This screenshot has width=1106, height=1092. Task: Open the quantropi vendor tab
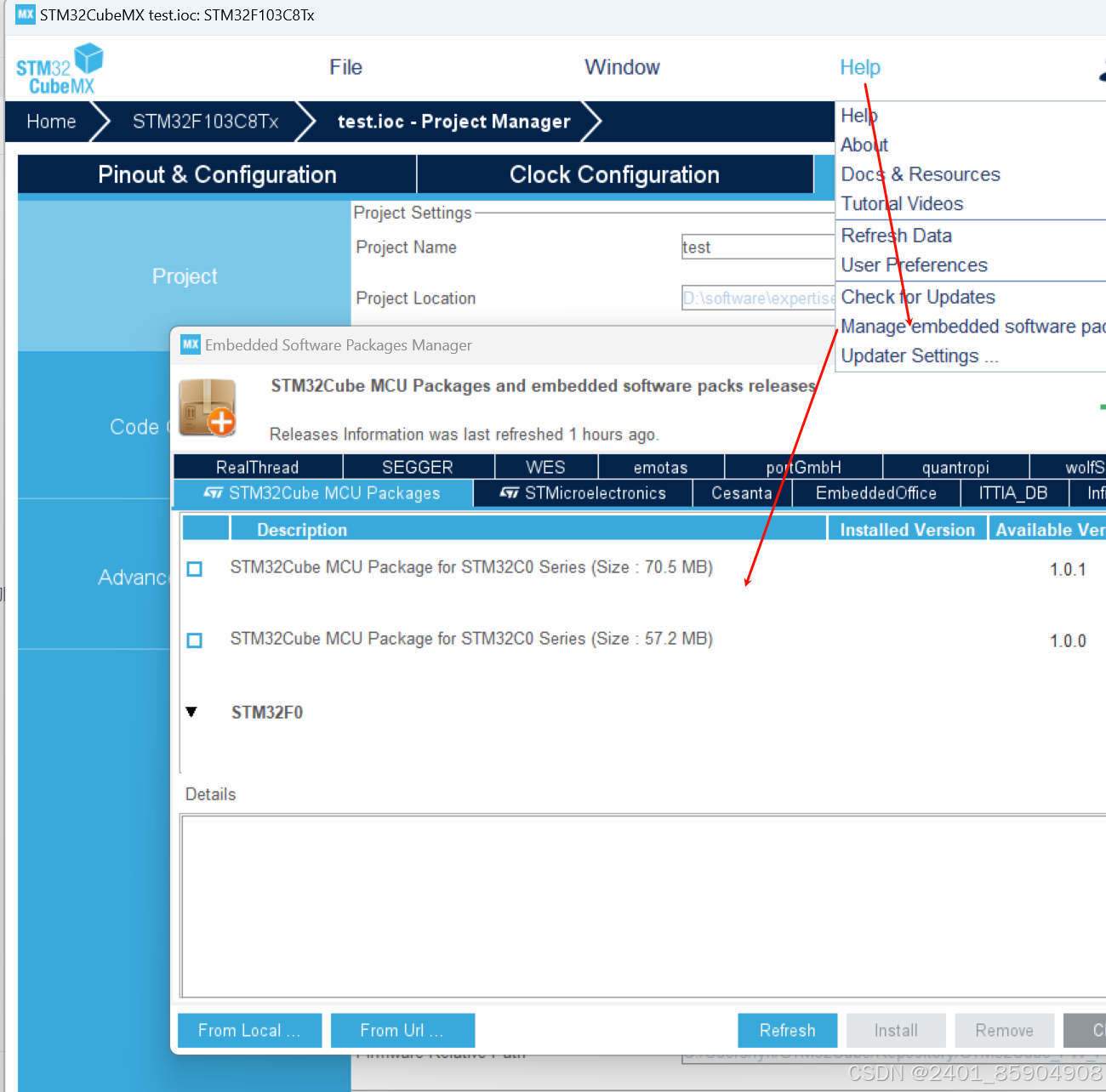click(x=955, y=467)
